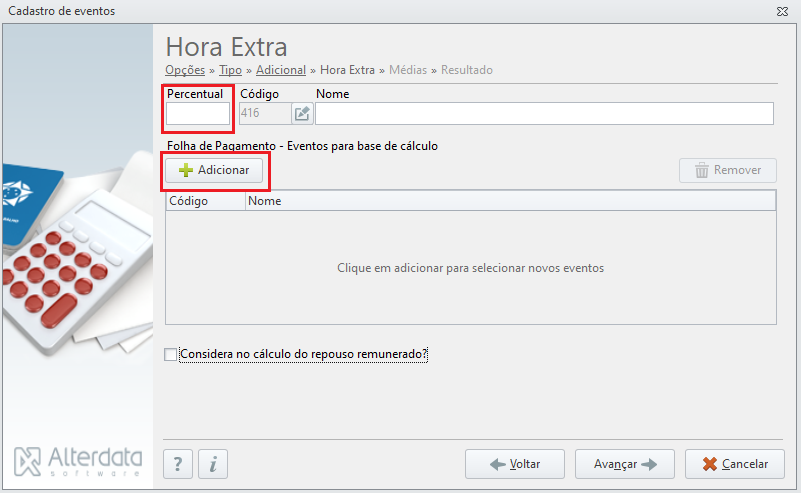801x494 pixels.
Task: Open the Adicional breadcrumb link
Action: (281, 70)
